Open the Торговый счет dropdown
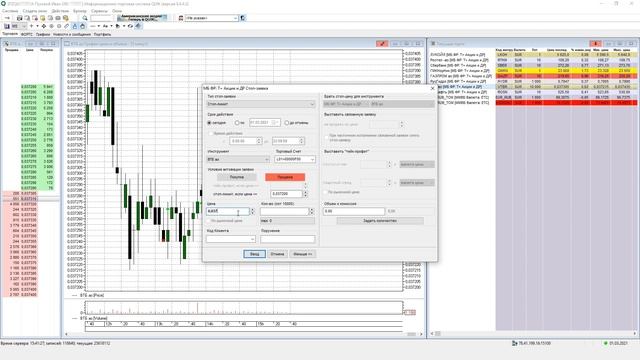This screenshot has width=640, height=360. (295, 159)
